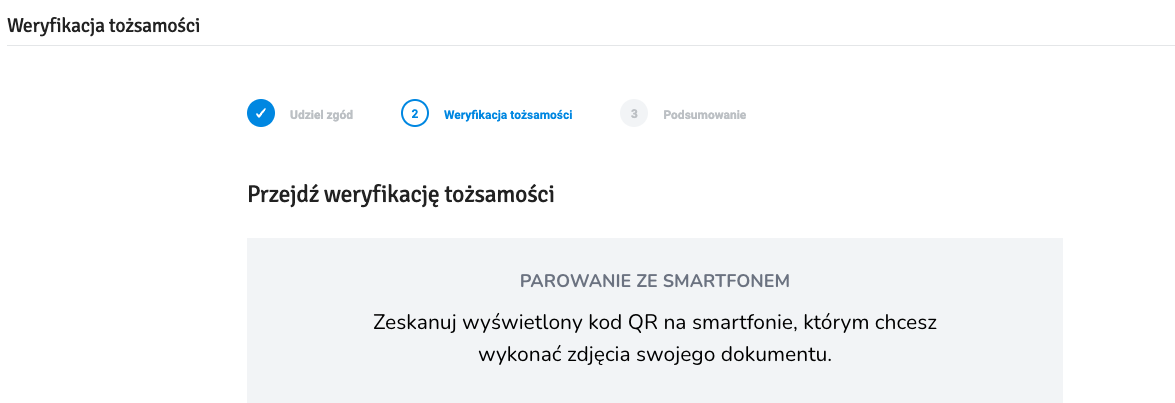Click the divider line under page title

[x=588, y=46]
